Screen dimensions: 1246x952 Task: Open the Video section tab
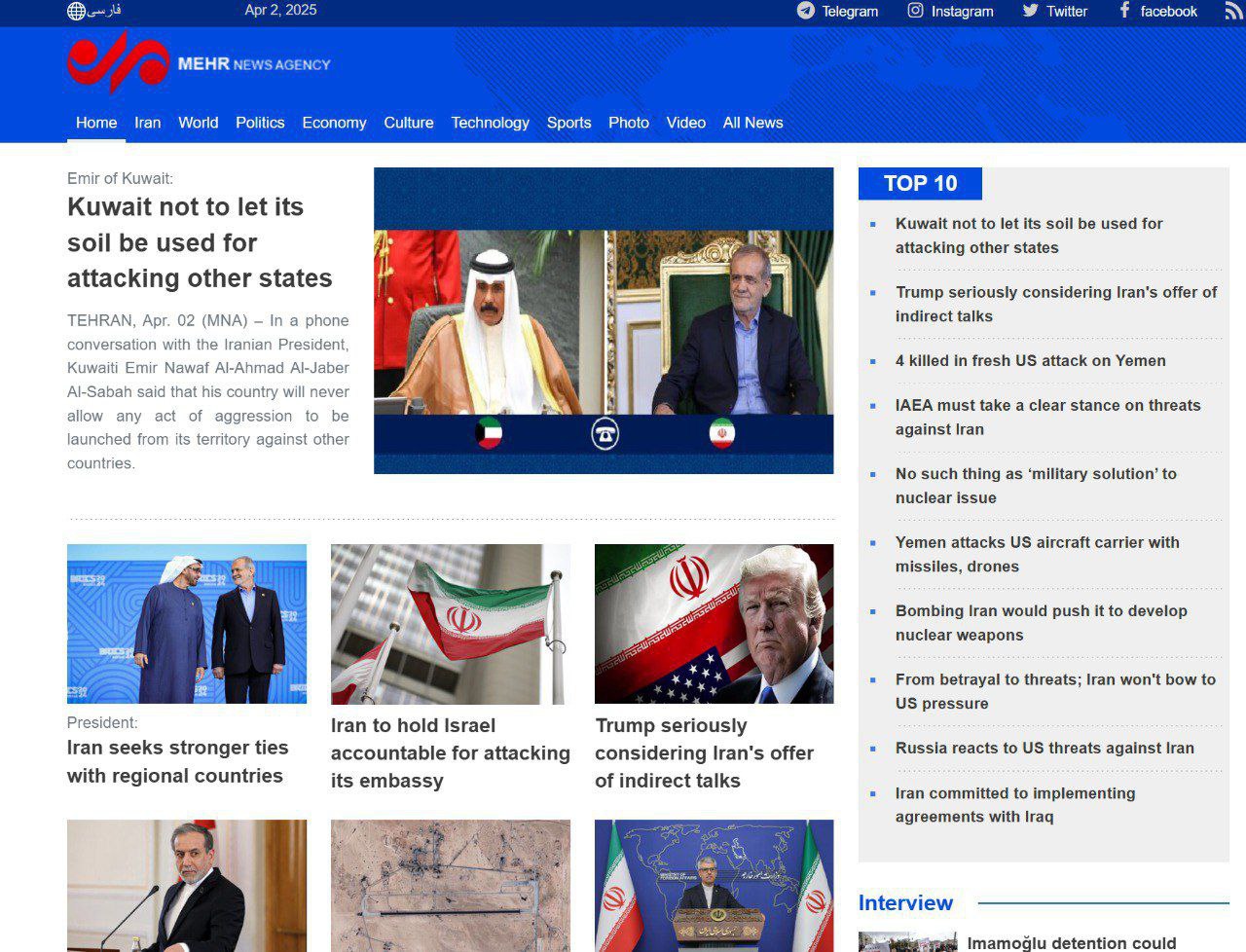coord(685,123)
